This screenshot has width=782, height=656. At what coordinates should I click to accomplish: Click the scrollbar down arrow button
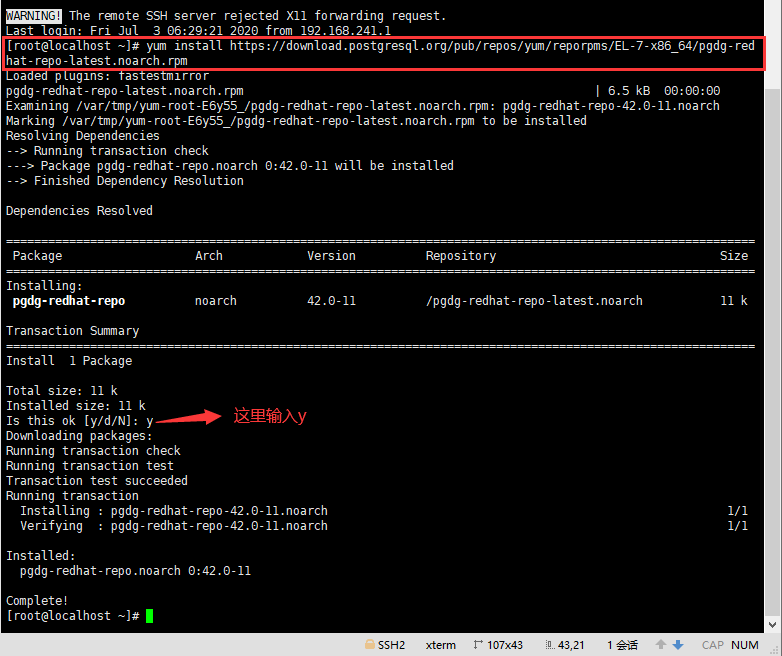[773, 625]
